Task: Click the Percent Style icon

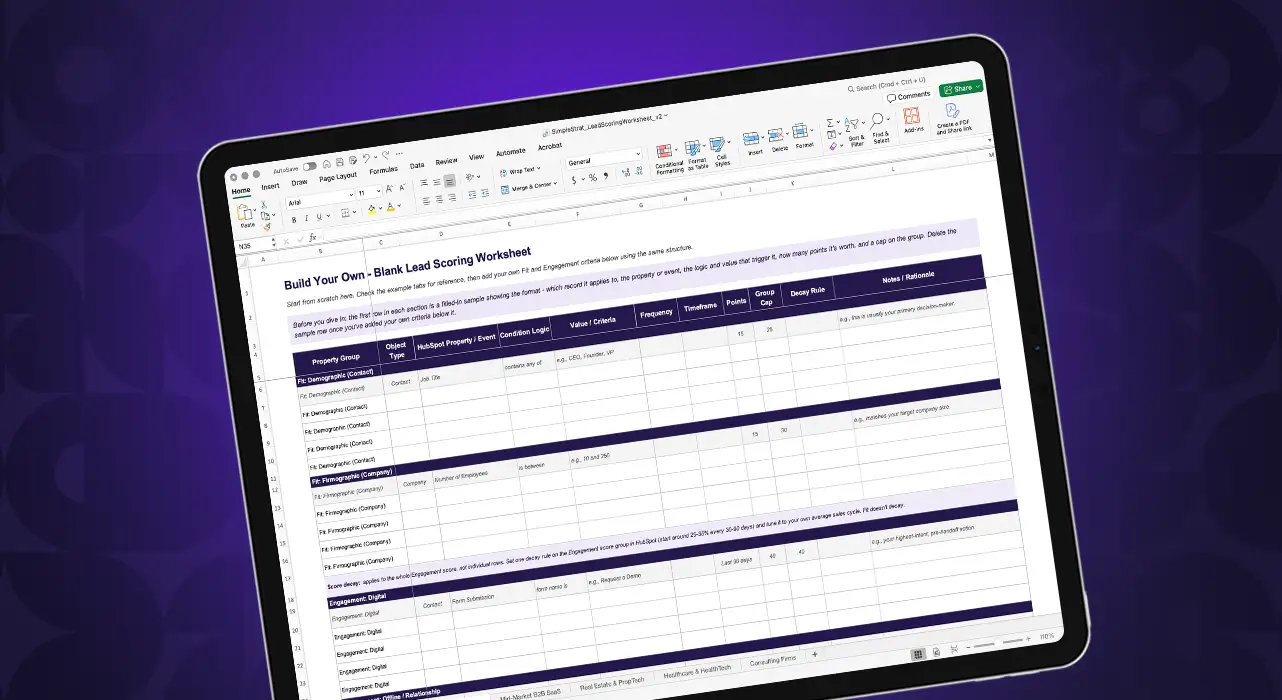Action: click(x=593, y=177)
